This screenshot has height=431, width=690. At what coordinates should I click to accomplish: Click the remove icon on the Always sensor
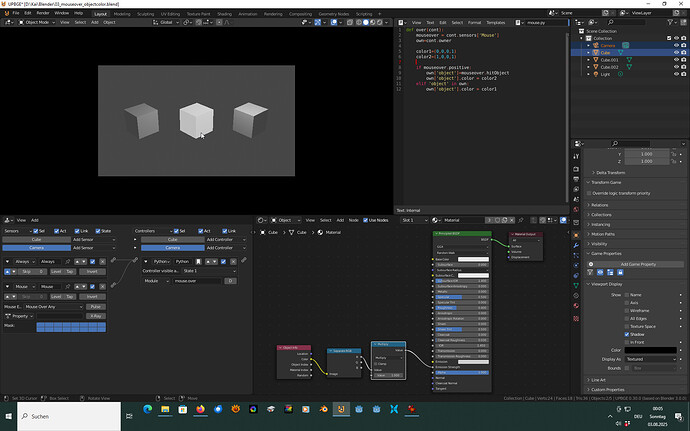(x=102, y=262)
